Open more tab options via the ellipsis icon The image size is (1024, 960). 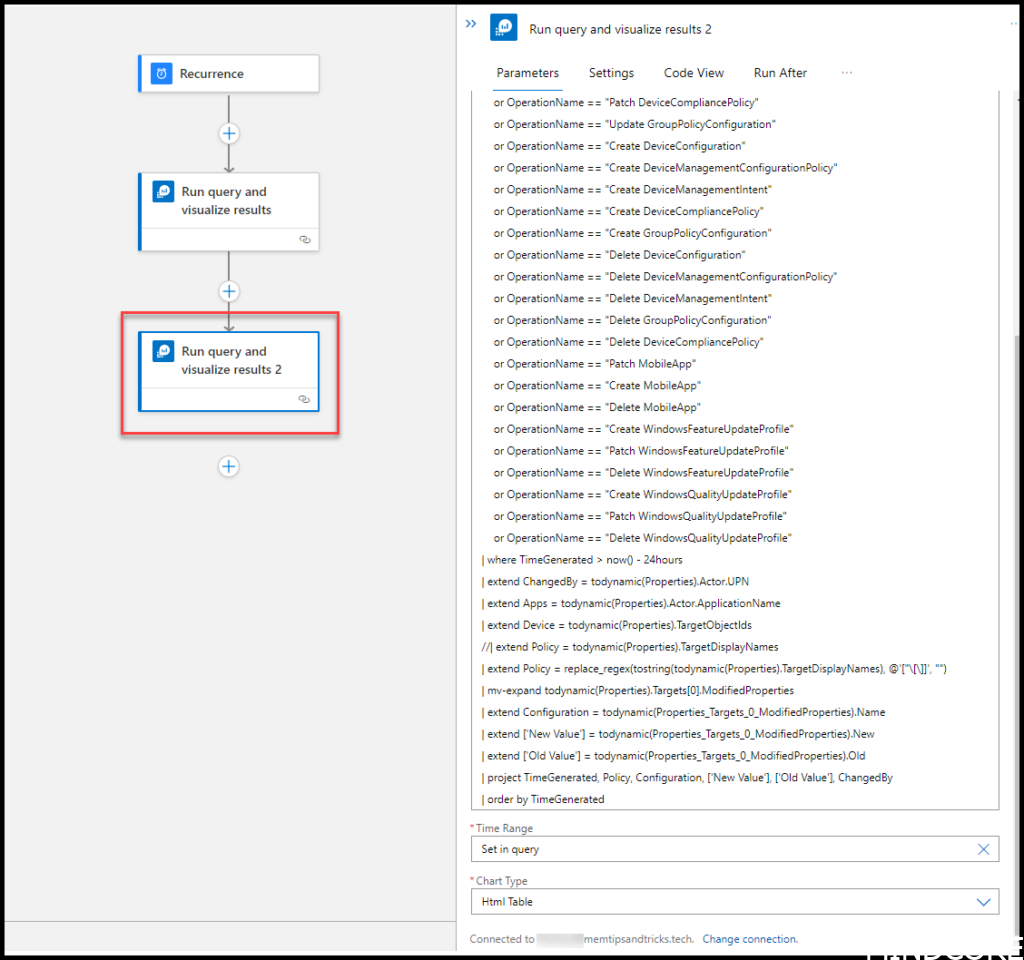[x=847, y=72]
